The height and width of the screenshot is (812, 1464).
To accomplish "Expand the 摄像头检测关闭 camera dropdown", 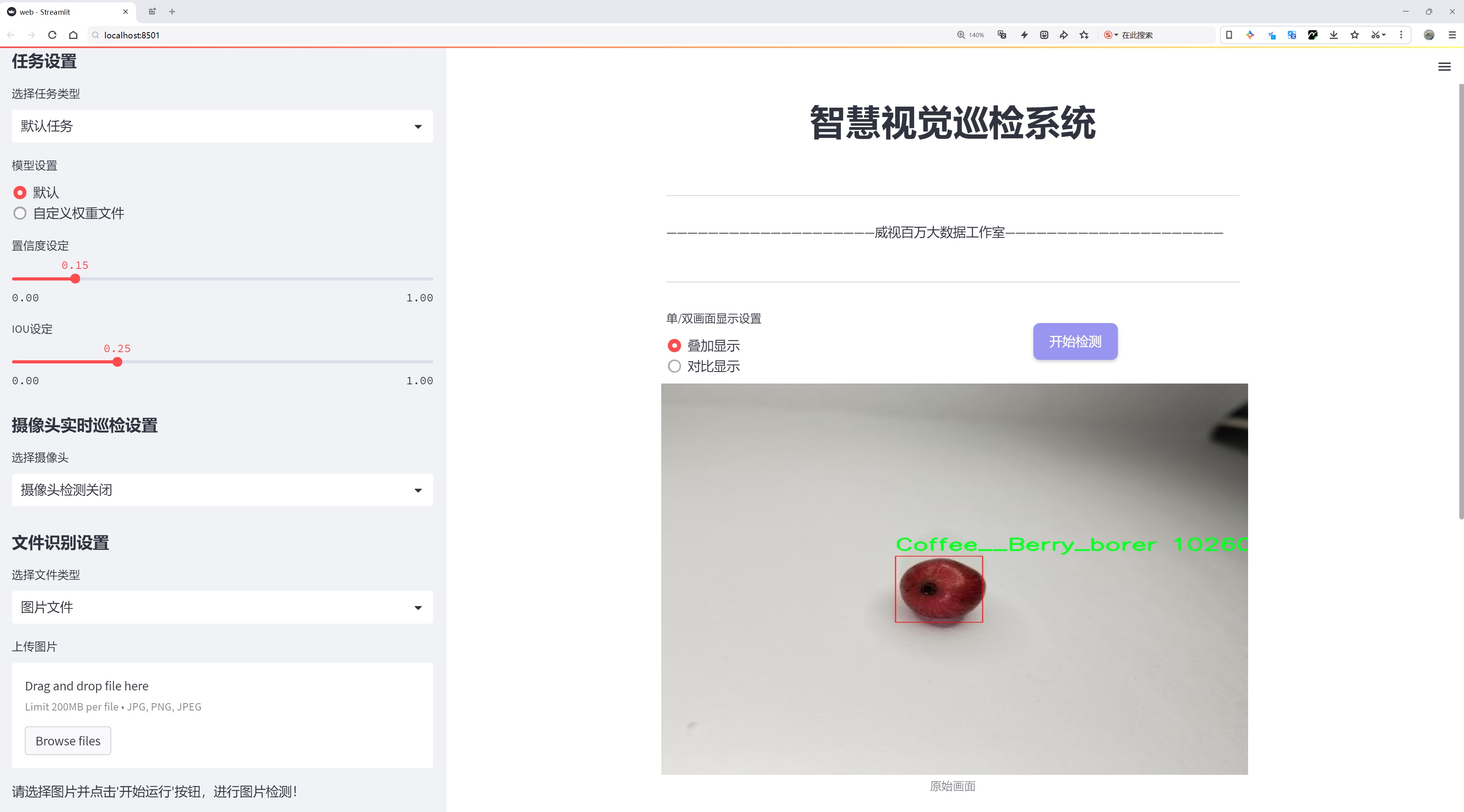I will click(222, 490).
